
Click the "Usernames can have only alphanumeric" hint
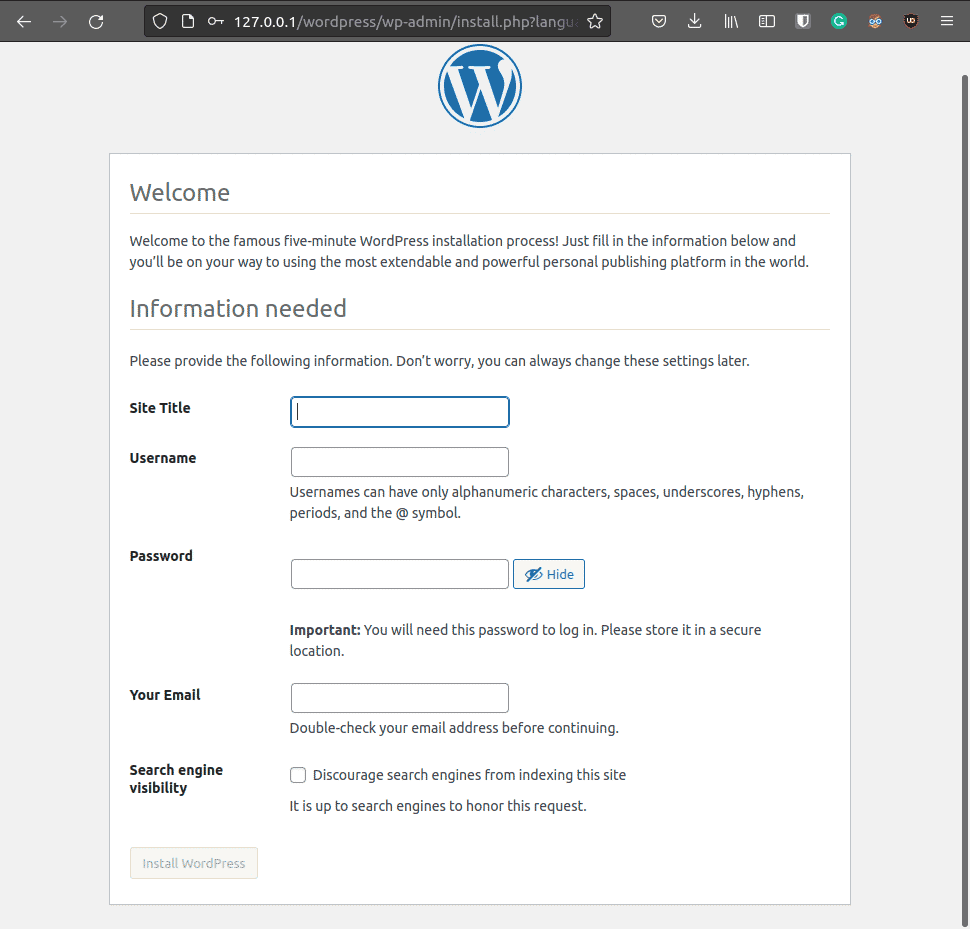[546, 502]
